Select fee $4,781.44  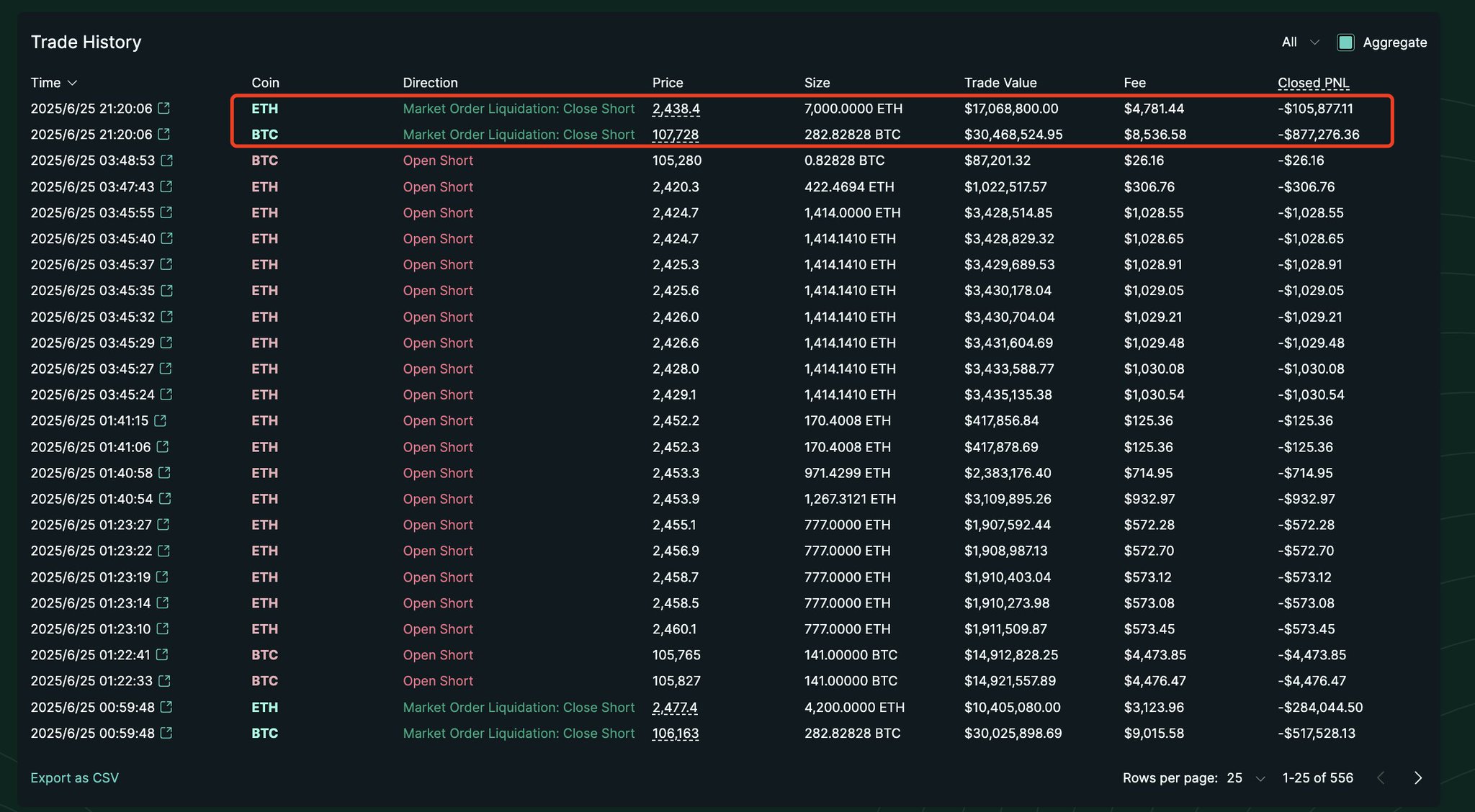tap(1154, 109)
